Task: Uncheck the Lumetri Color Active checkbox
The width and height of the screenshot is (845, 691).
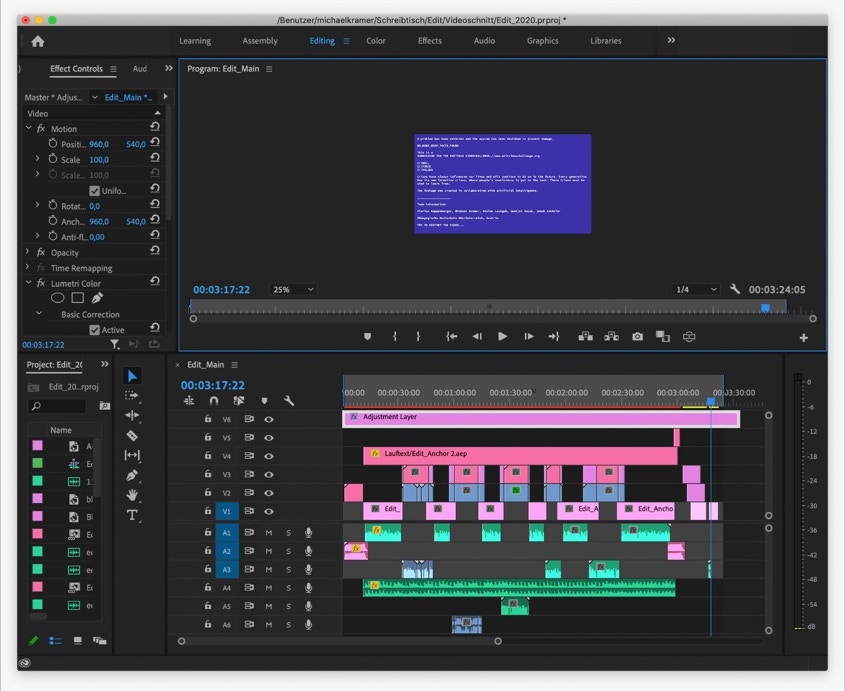Action: pos(94,330)
